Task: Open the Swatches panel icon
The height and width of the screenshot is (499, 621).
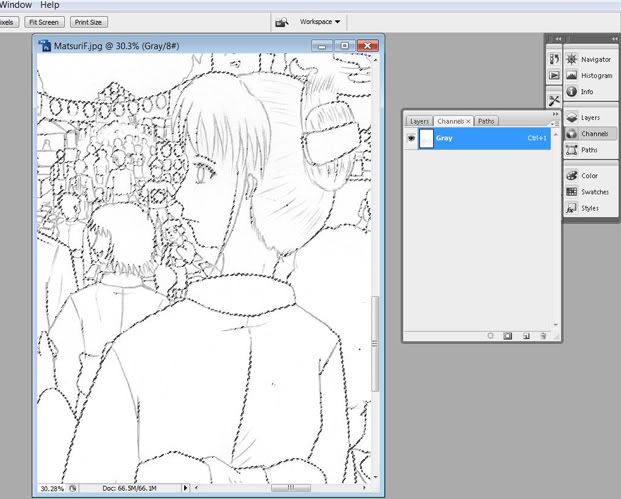Action: click(x=571, y=192)
